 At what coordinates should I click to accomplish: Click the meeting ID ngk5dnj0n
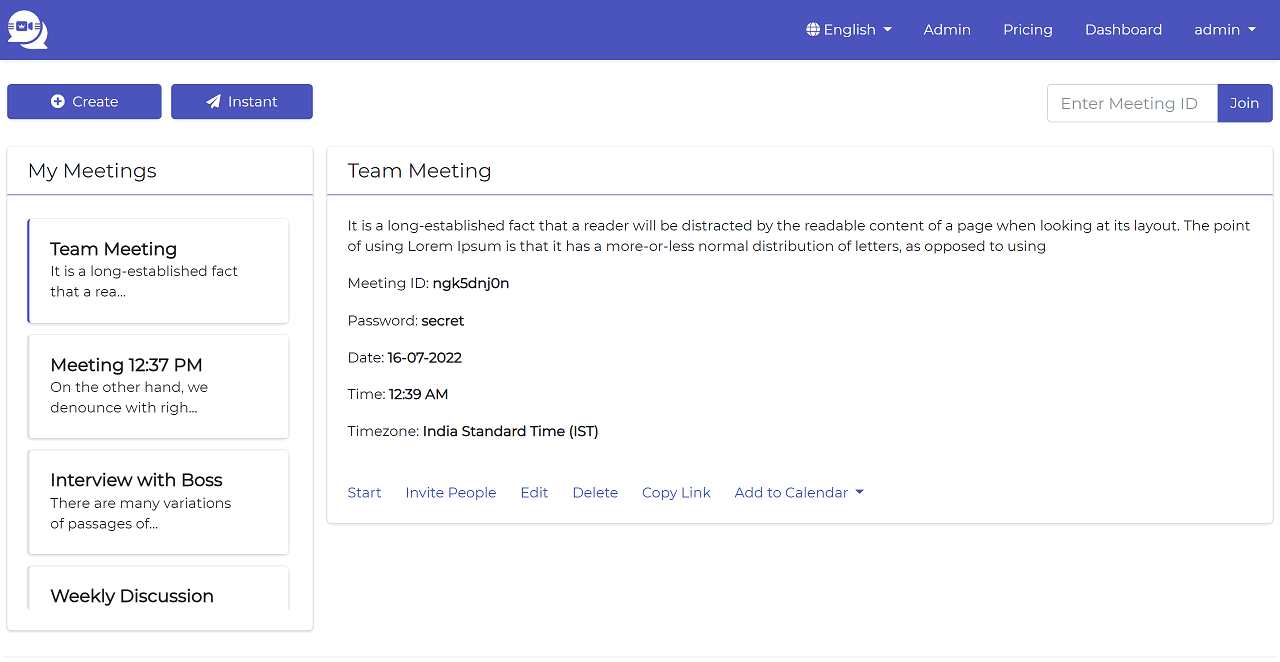tap(471, 284)
